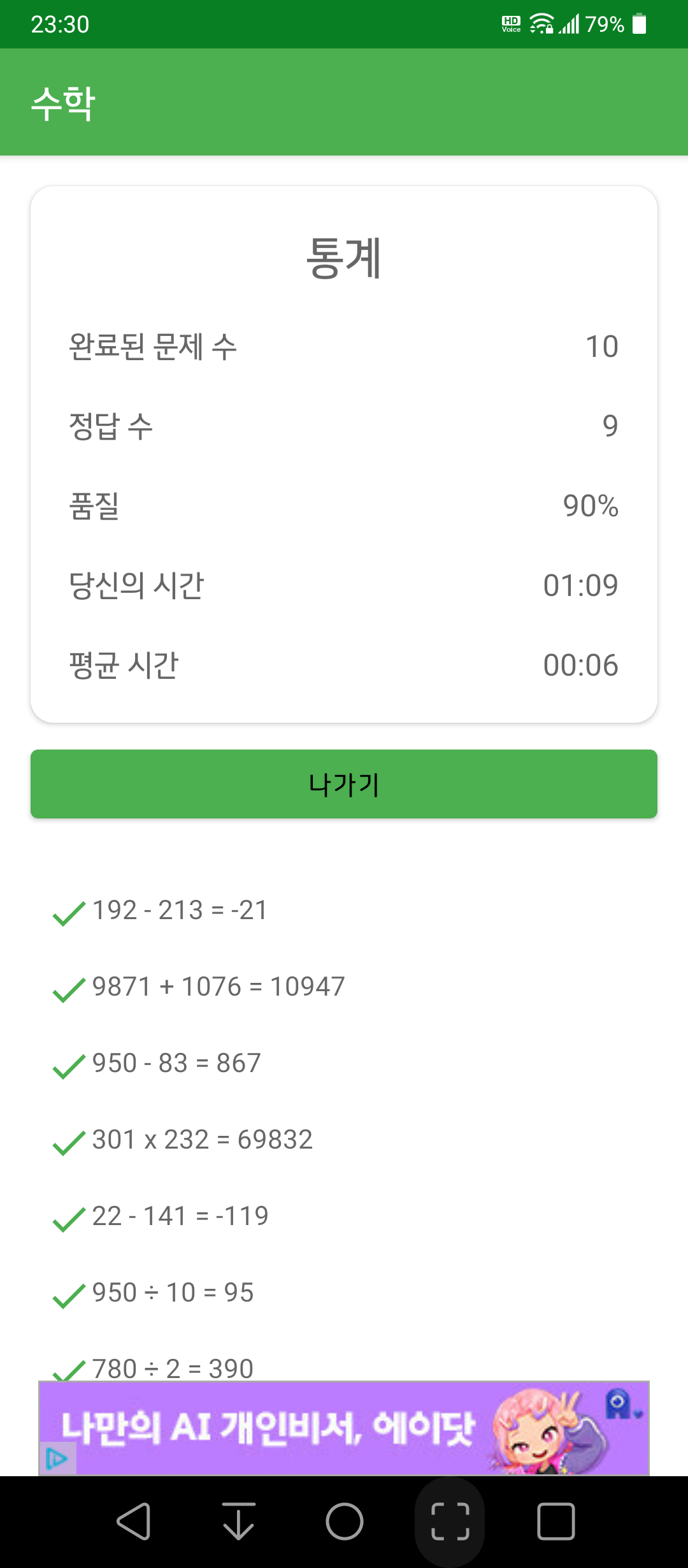Tap the checkmark beside 950 - 83 = 867
The image size is (688, 1568).
click(x=69, y=1066)
